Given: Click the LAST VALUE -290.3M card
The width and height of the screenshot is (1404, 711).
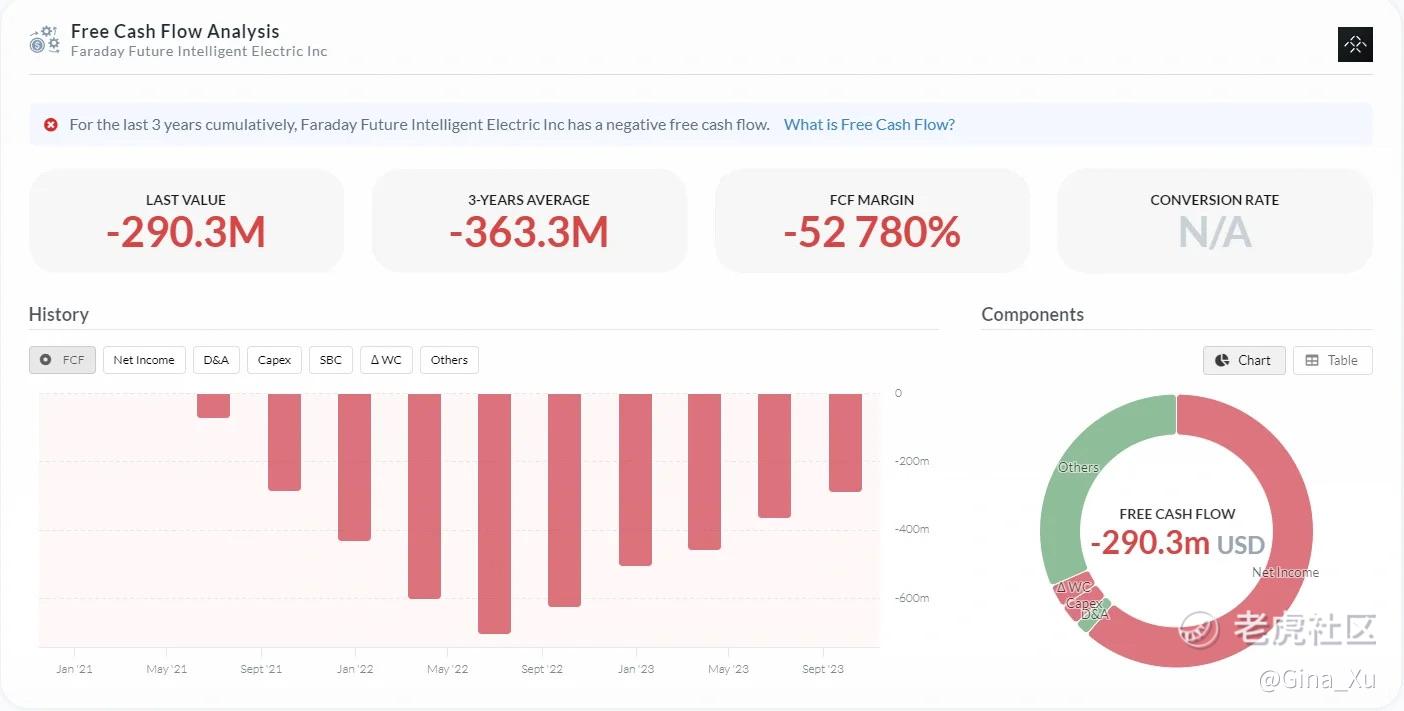Looking at the screenshot, I should pyautogui.click(x=186, y=220).
